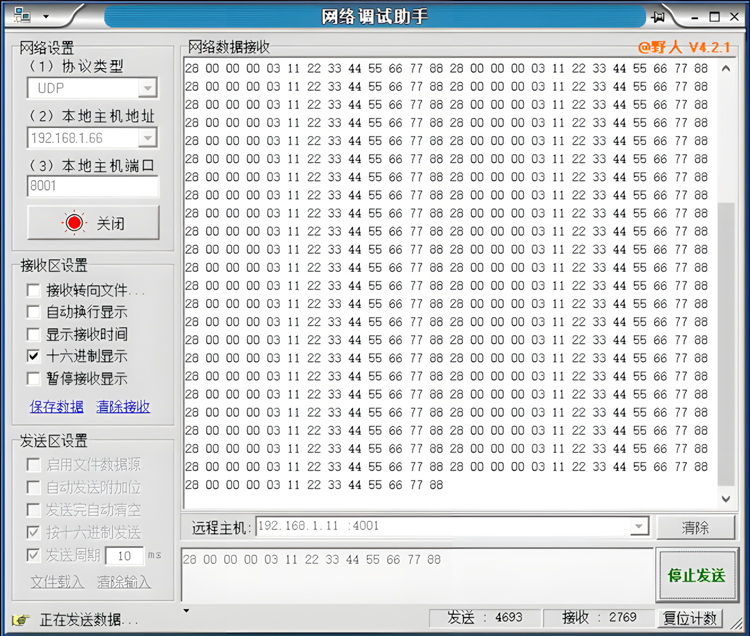The width and height of the screenshot is (750, 636).
Task: Uncheck 十六进制显示 checkbox
Action: pos(35,356)
